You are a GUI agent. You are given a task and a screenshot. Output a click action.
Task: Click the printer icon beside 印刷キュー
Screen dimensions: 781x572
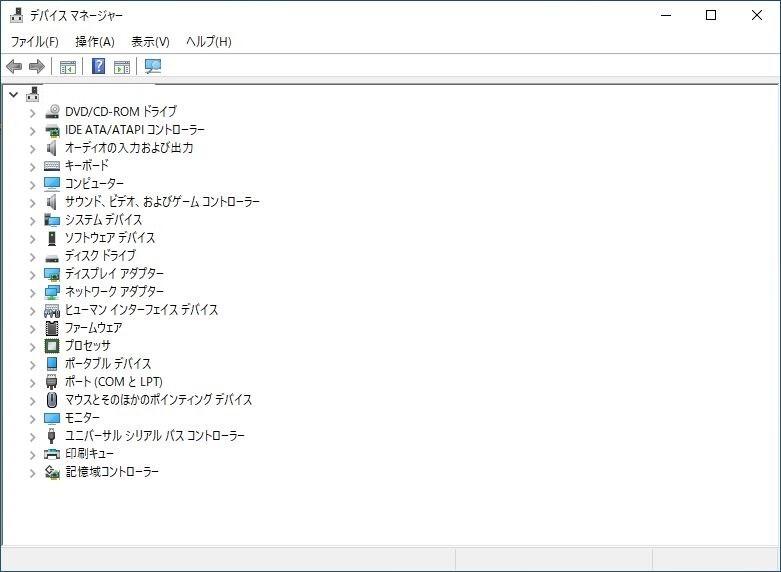[x=52, y=454]
